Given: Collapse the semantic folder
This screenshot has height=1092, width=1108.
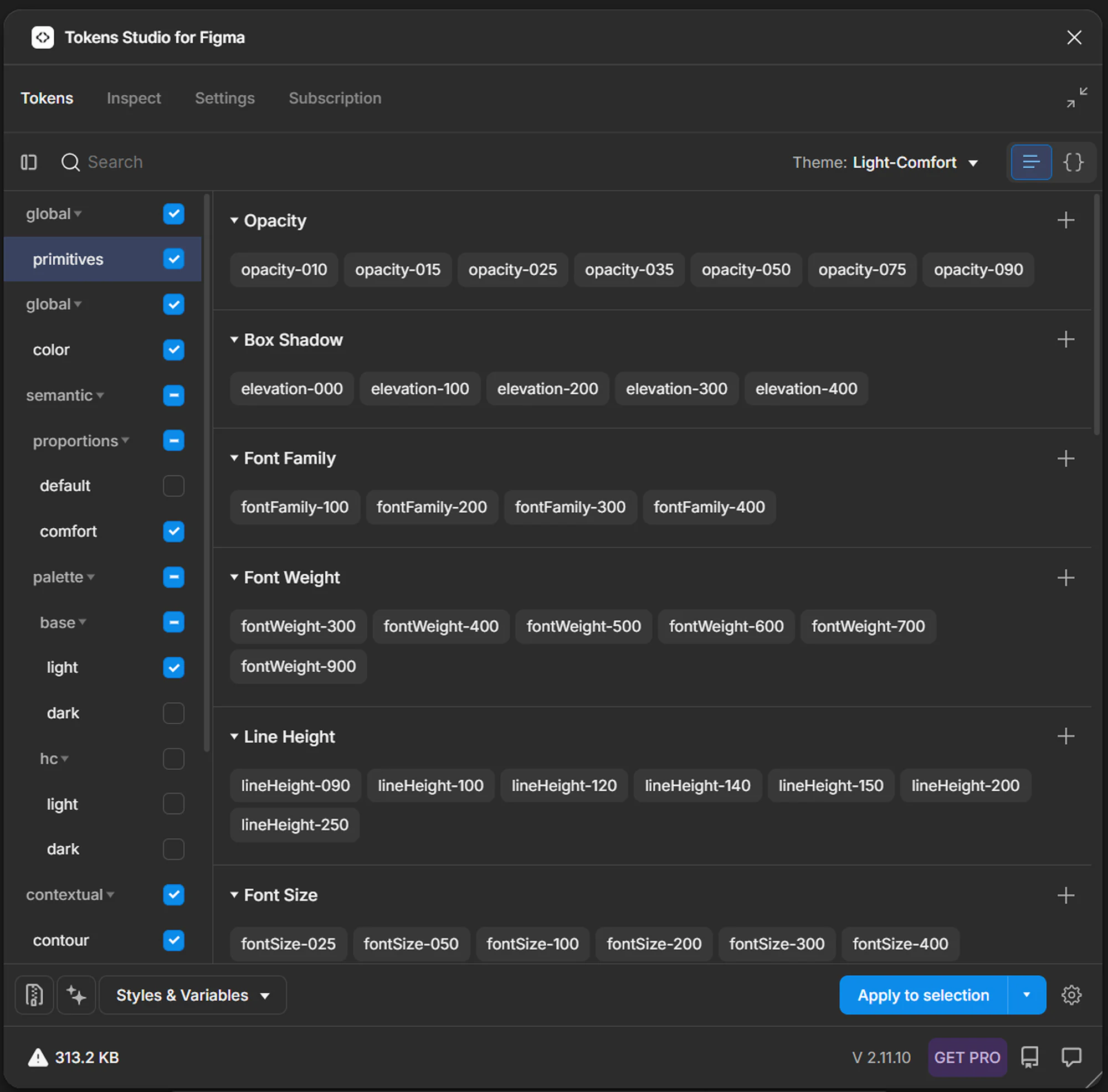Looking at the screenshot, I should [x=100, y=395].
